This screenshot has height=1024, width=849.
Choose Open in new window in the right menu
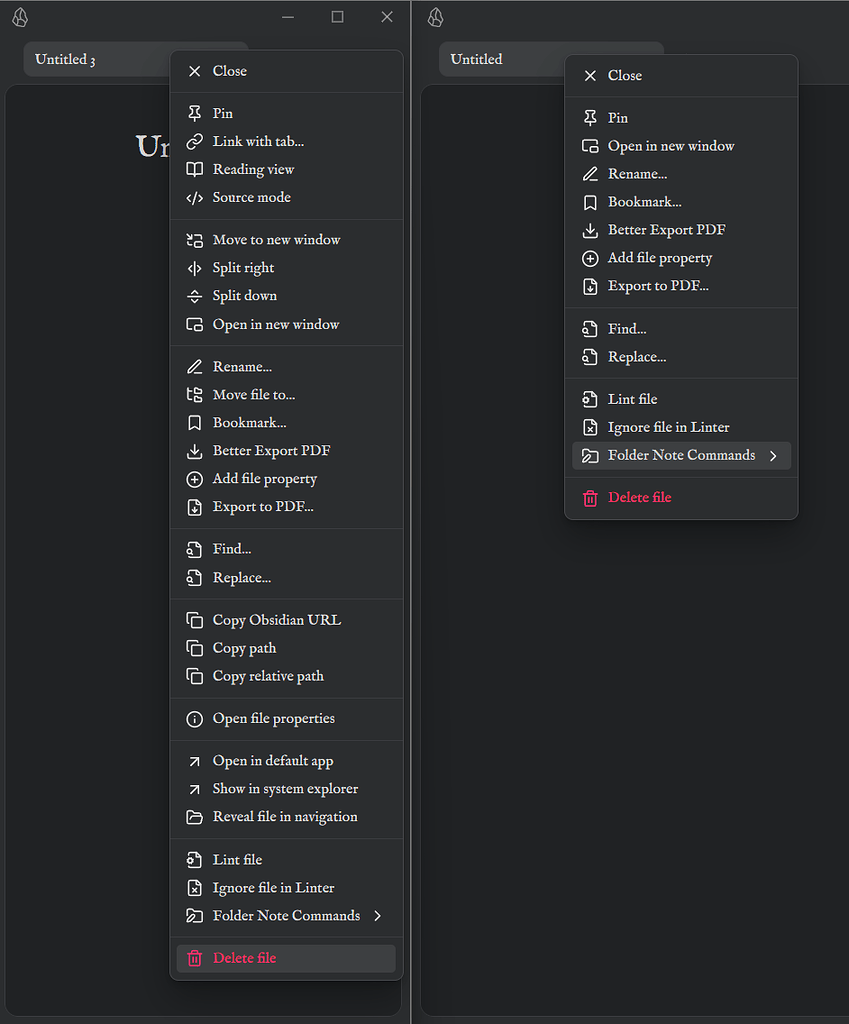(681, 146)
